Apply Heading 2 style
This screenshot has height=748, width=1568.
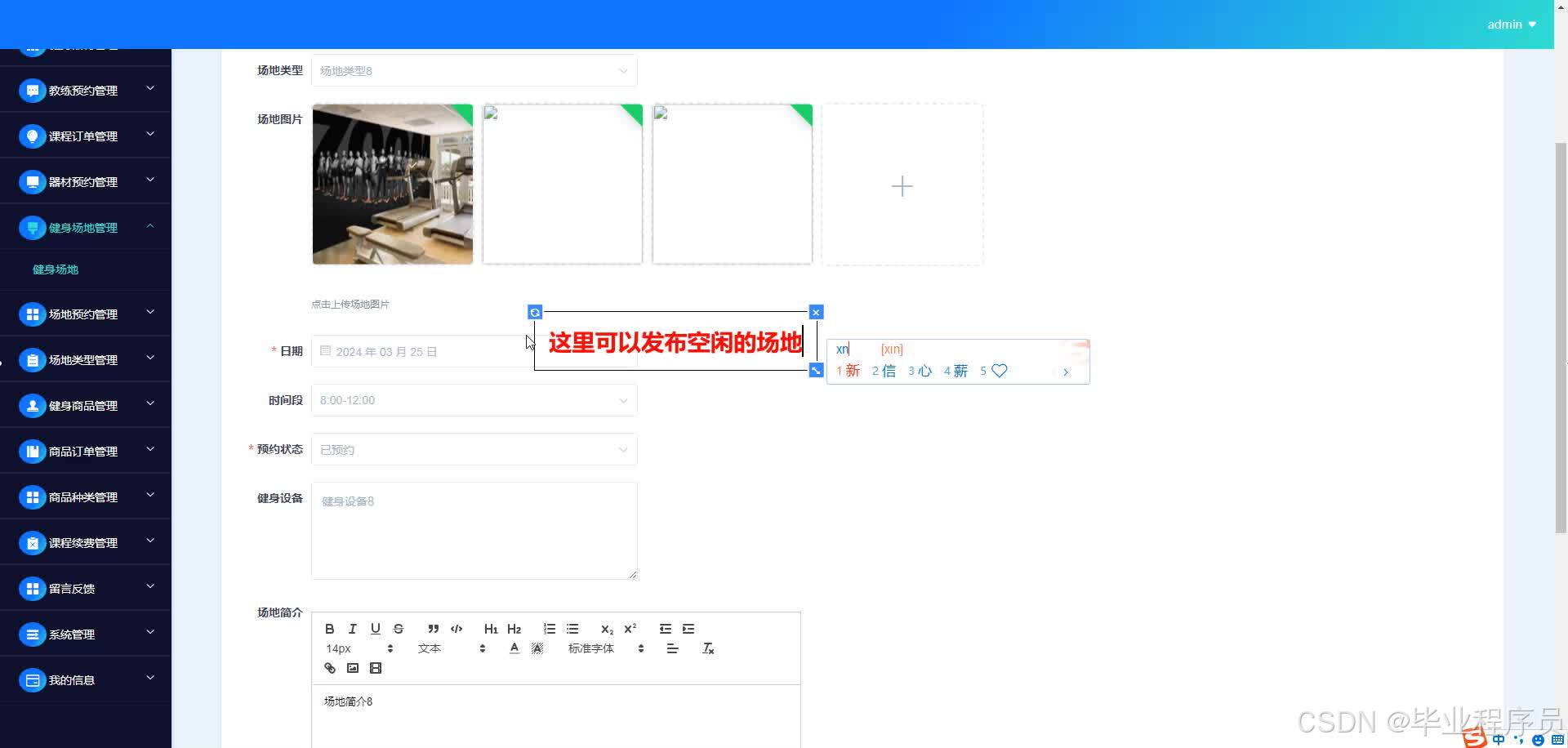[514, 629]
